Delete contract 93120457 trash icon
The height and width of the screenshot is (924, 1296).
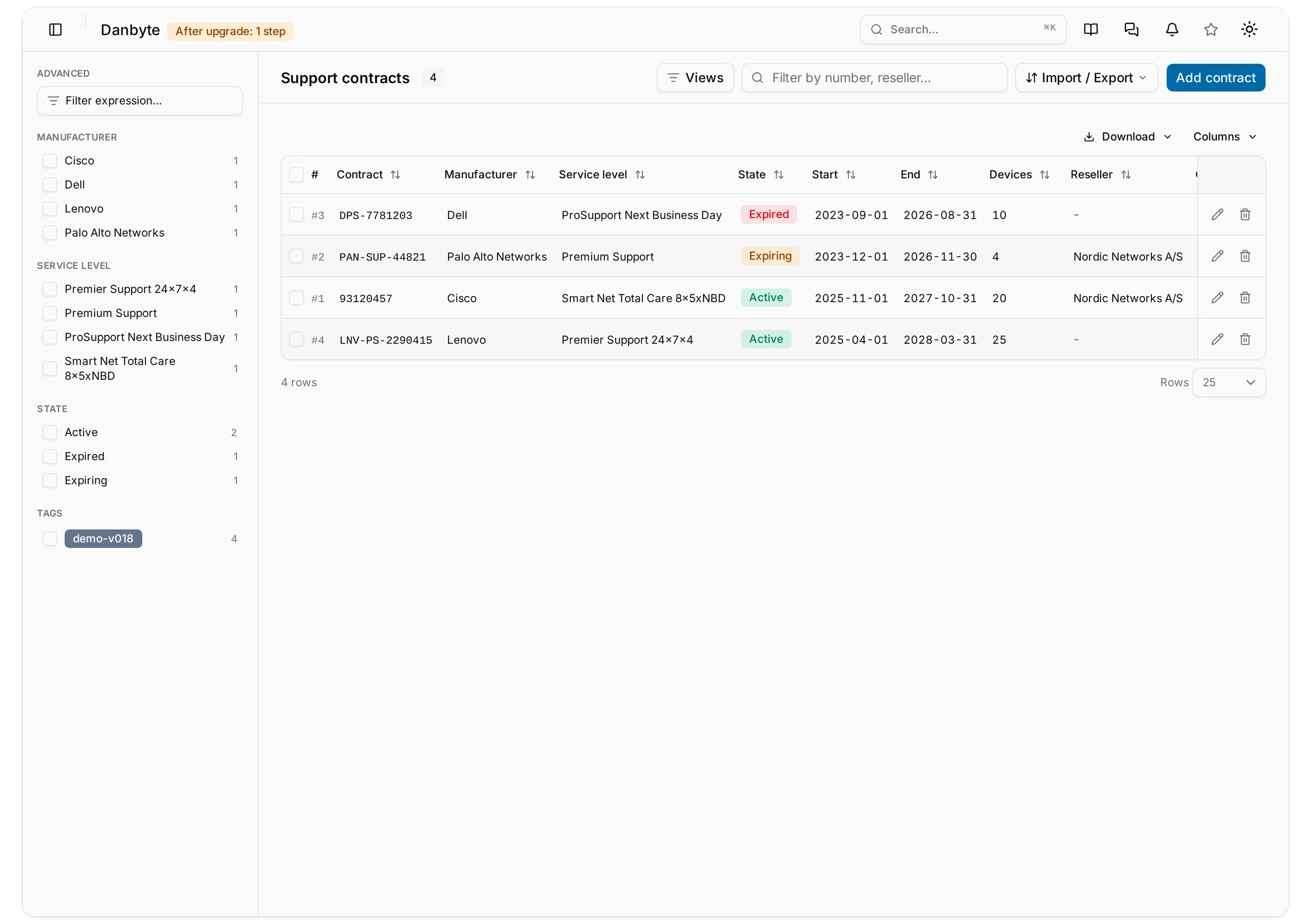point(1245,298)
